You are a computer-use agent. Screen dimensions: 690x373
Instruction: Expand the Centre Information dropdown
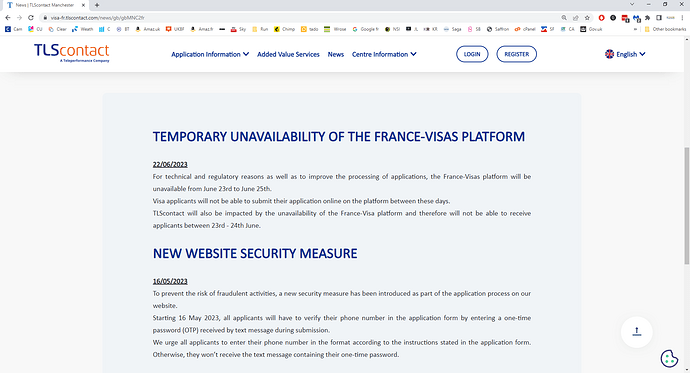click(384, 54)
